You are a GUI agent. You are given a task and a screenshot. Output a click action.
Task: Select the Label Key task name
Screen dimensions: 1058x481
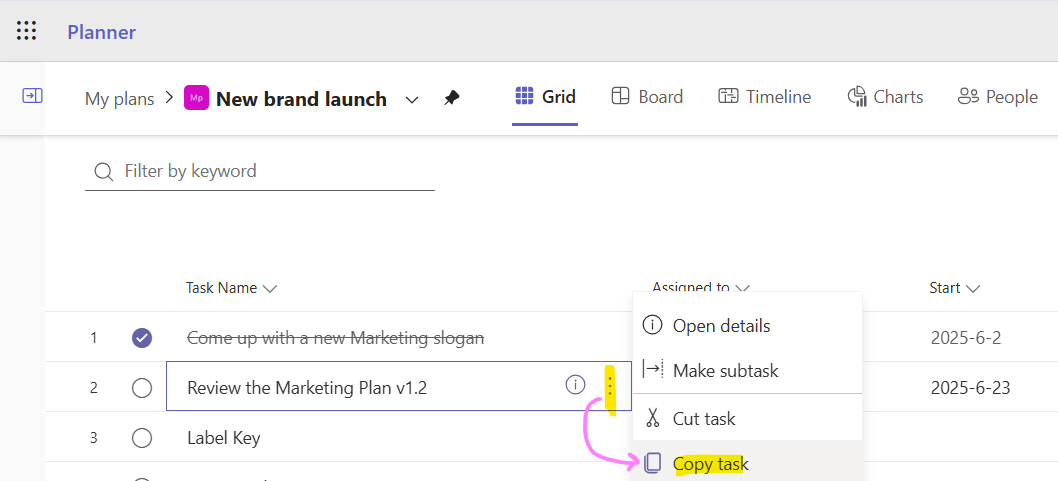pyautogui.click(x=223, y=438)
